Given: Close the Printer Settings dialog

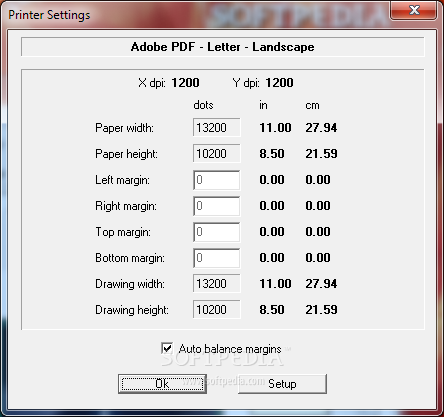Looking at the screenshot, I should click(x=414, y=10).
